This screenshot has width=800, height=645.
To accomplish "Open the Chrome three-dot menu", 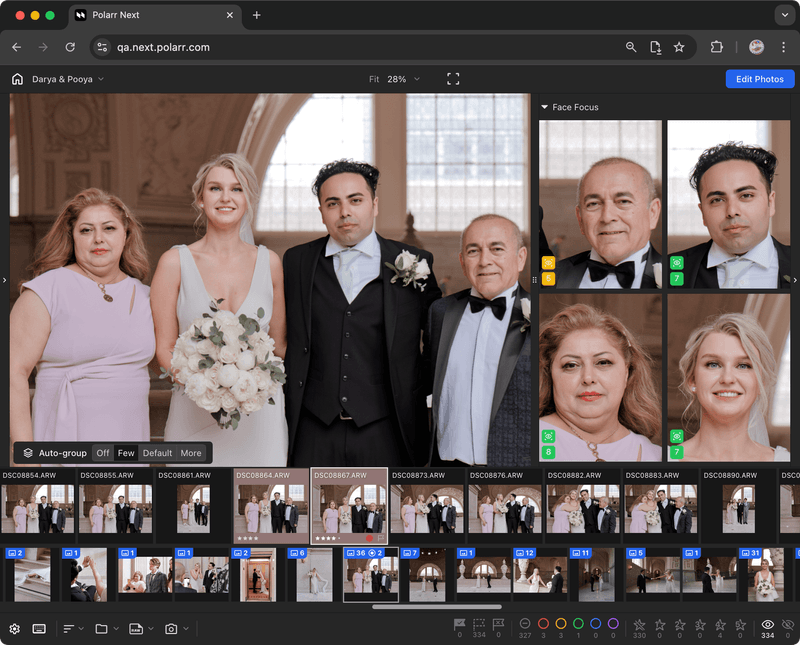I will coord(785,47).
